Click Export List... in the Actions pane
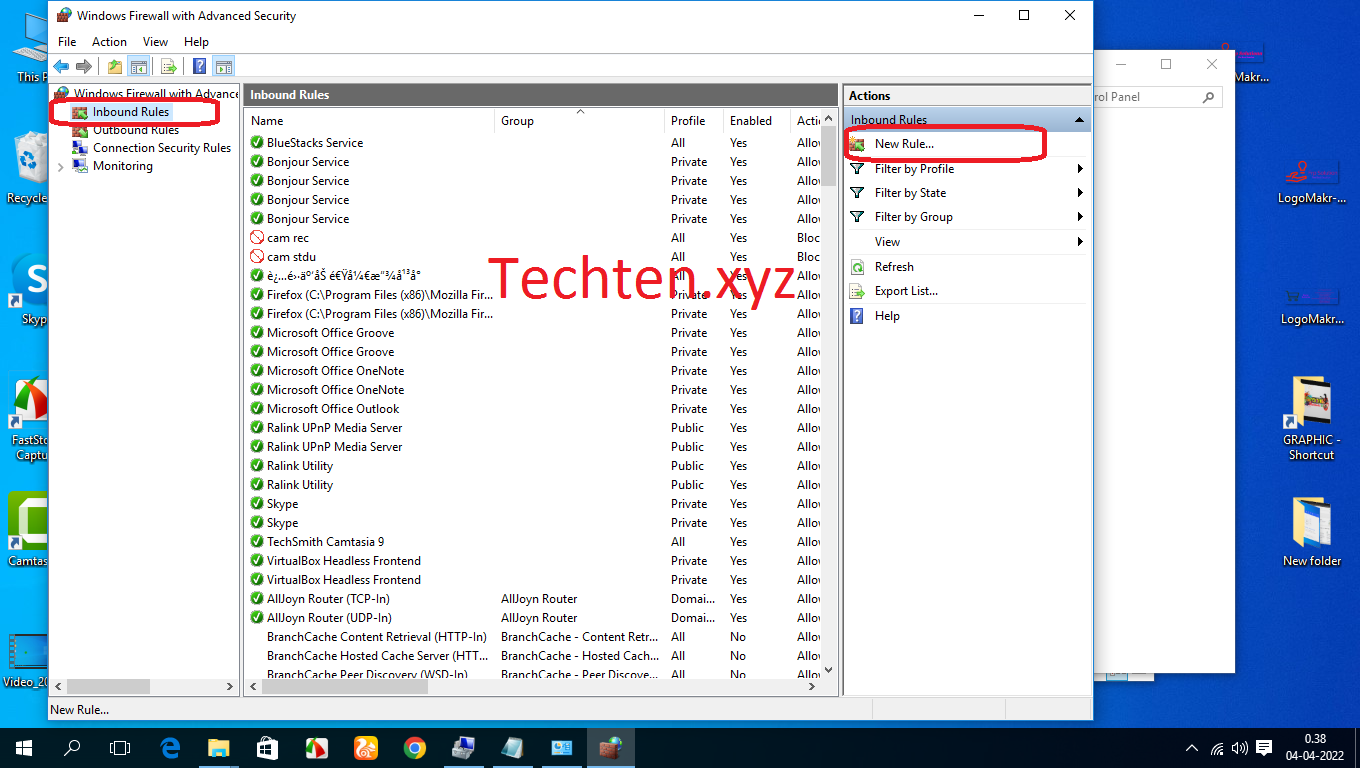Image resolution: width=1360 pixels, height=768 pixels. [906, 291]
